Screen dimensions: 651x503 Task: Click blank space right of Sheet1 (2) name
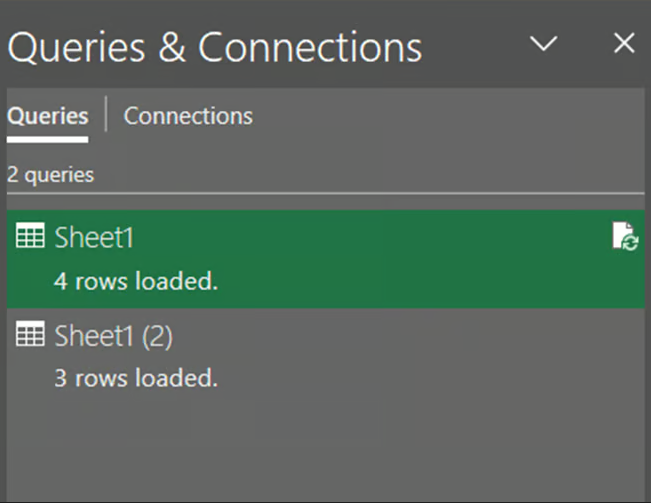coord(400,337)
